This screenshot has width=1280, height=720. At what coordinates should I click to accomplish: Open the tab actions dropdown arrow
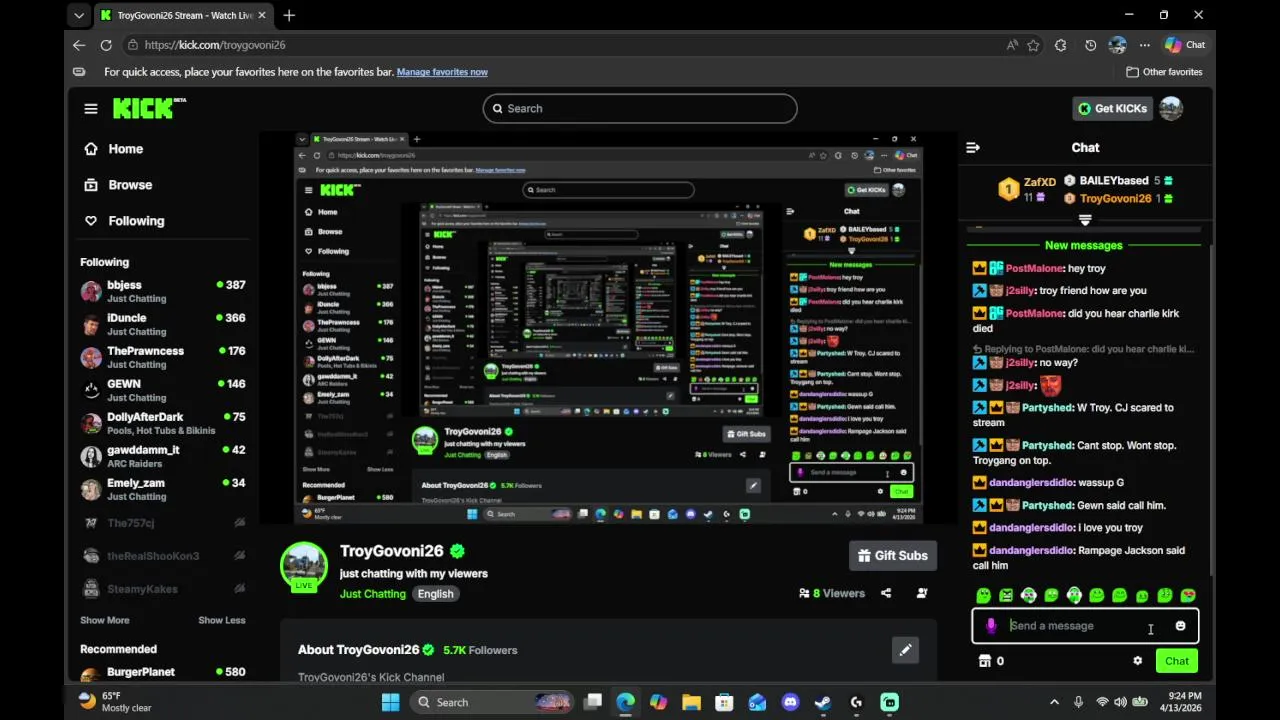79,15
